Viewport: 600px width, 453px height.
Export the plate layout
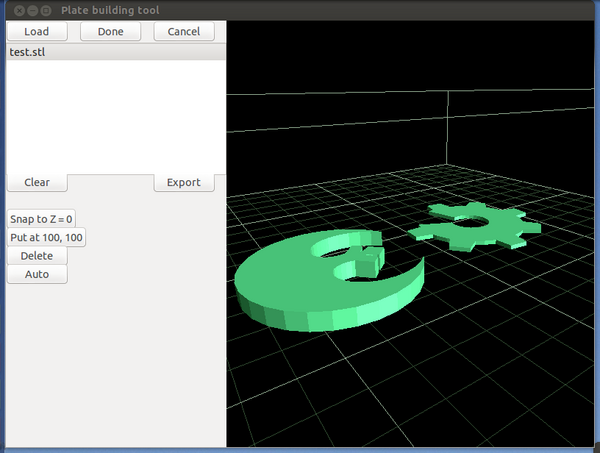pos(184,182)
